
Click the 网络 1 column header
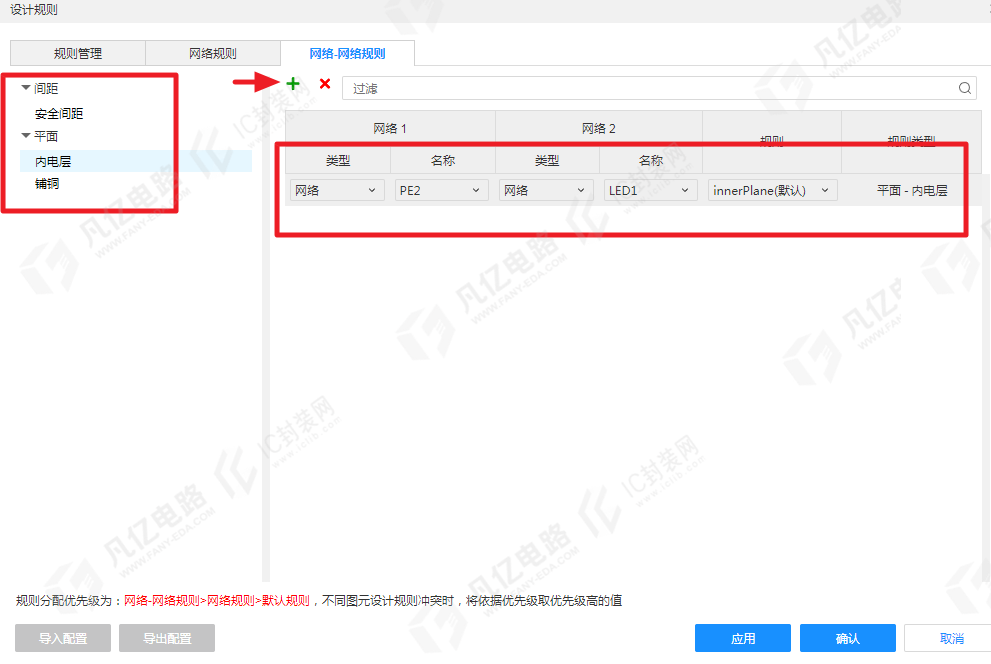coord(390,129)
